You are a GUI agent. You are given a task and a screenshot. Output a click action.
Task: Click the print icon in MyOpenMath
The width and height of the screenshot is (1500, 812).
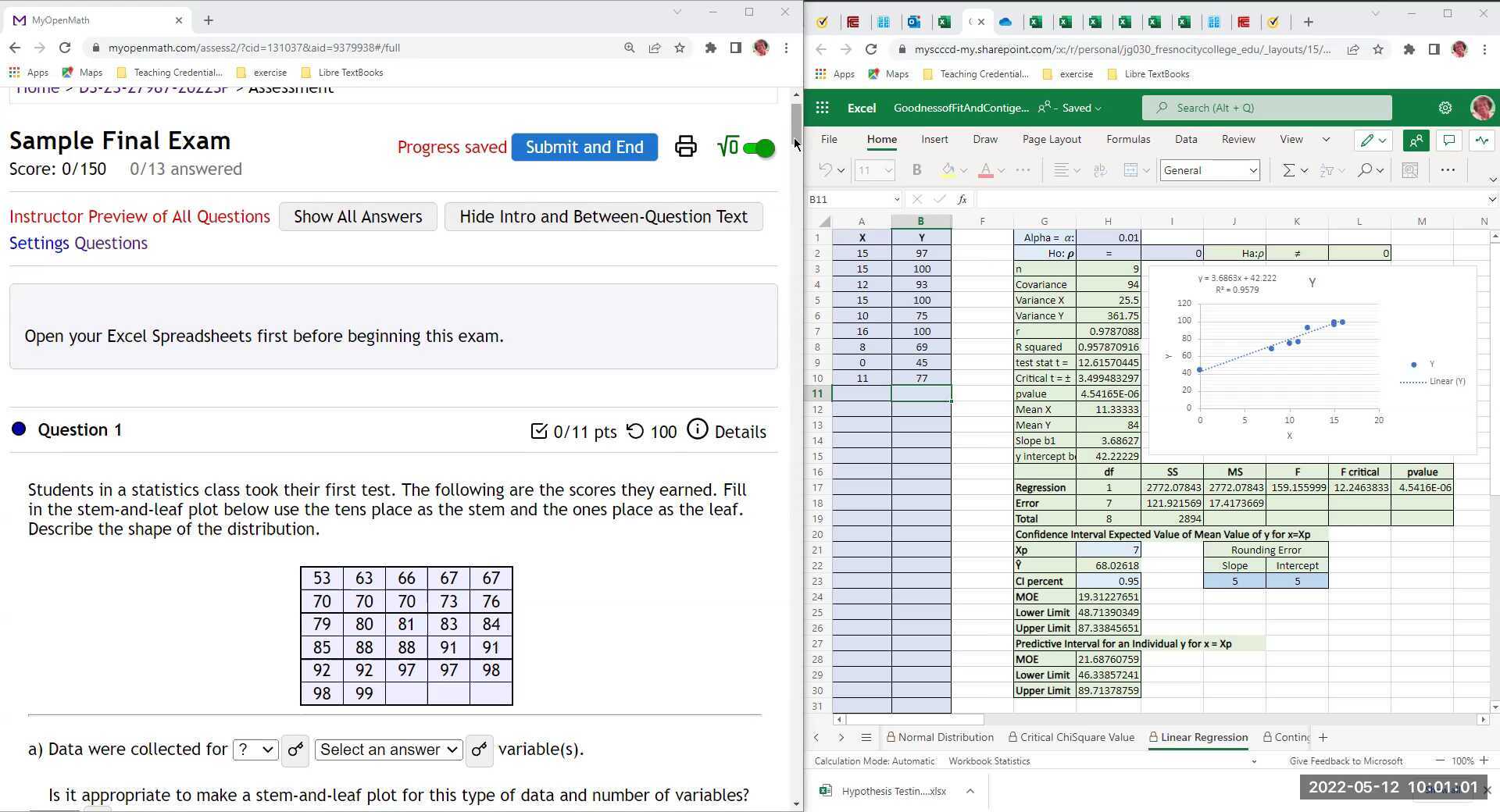point(685,147)
